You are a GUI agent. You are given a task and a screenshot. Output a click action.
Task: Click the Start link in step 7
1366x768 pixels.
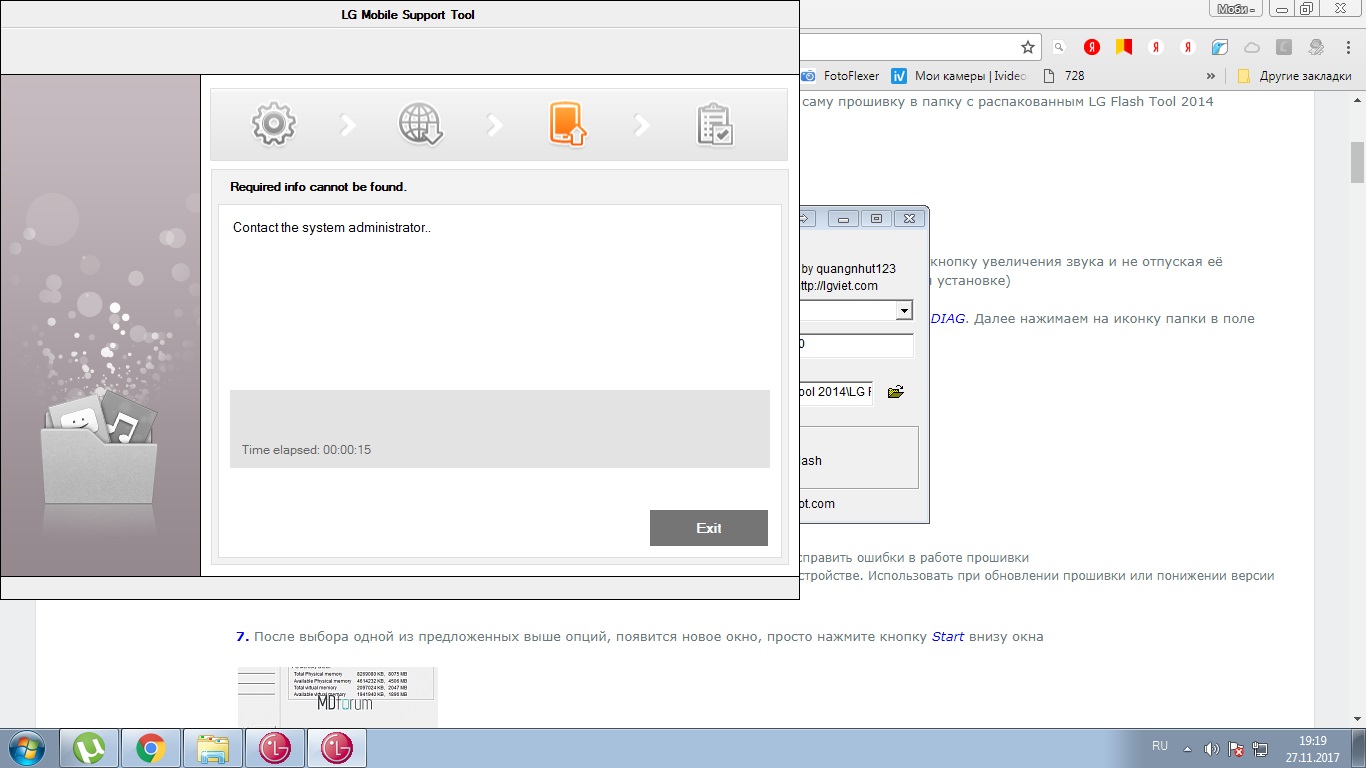point(948,636)
